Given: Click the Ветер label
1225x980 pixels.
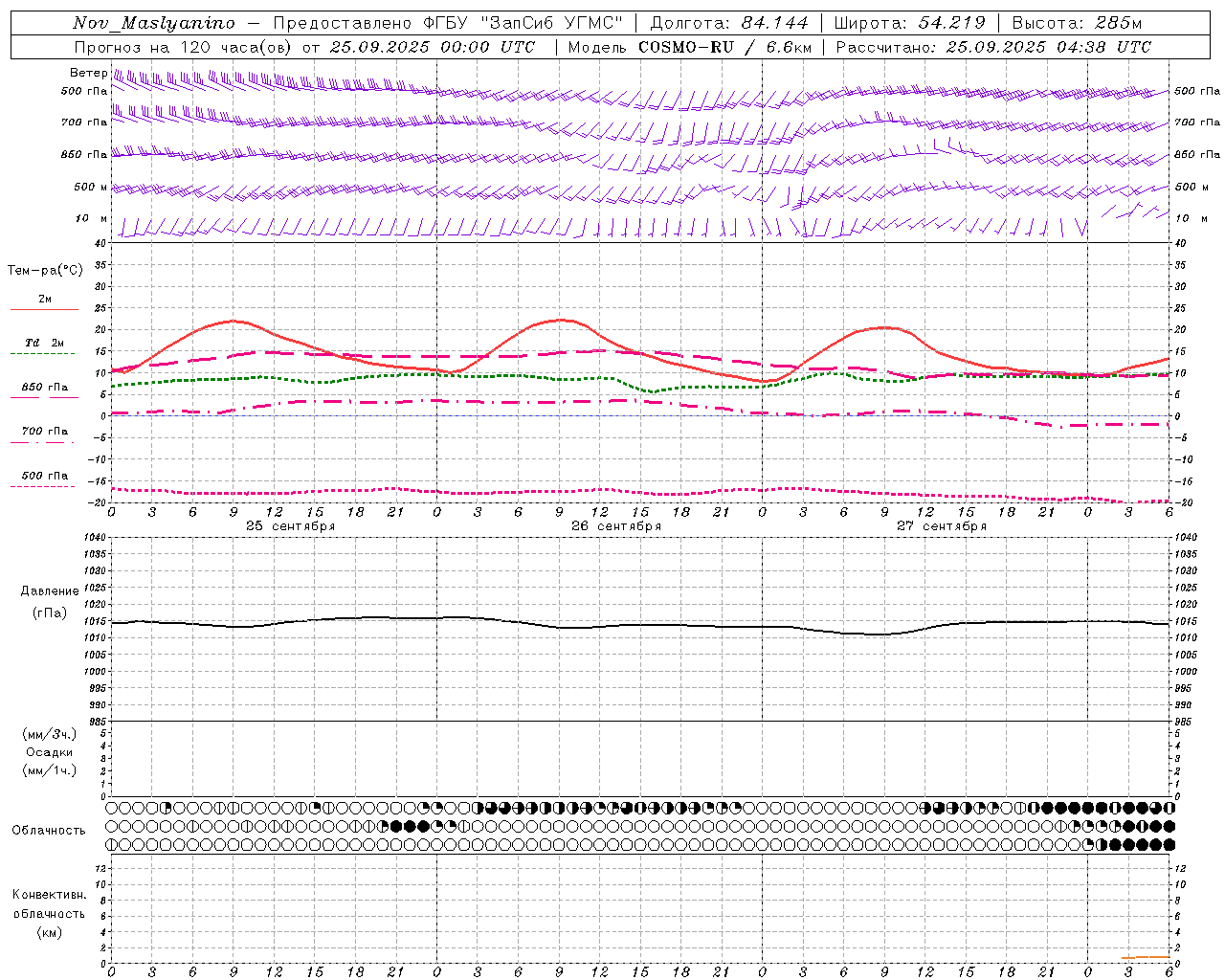Looking at the screenshot, I should (88, 73).
